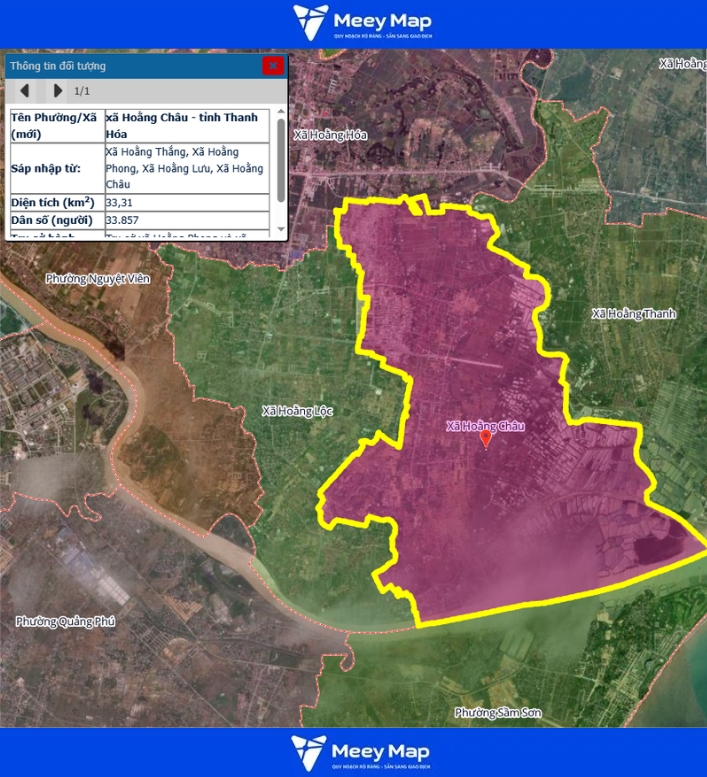Select the Xã Hoằng Thanh map label

[x=633, y=314]
